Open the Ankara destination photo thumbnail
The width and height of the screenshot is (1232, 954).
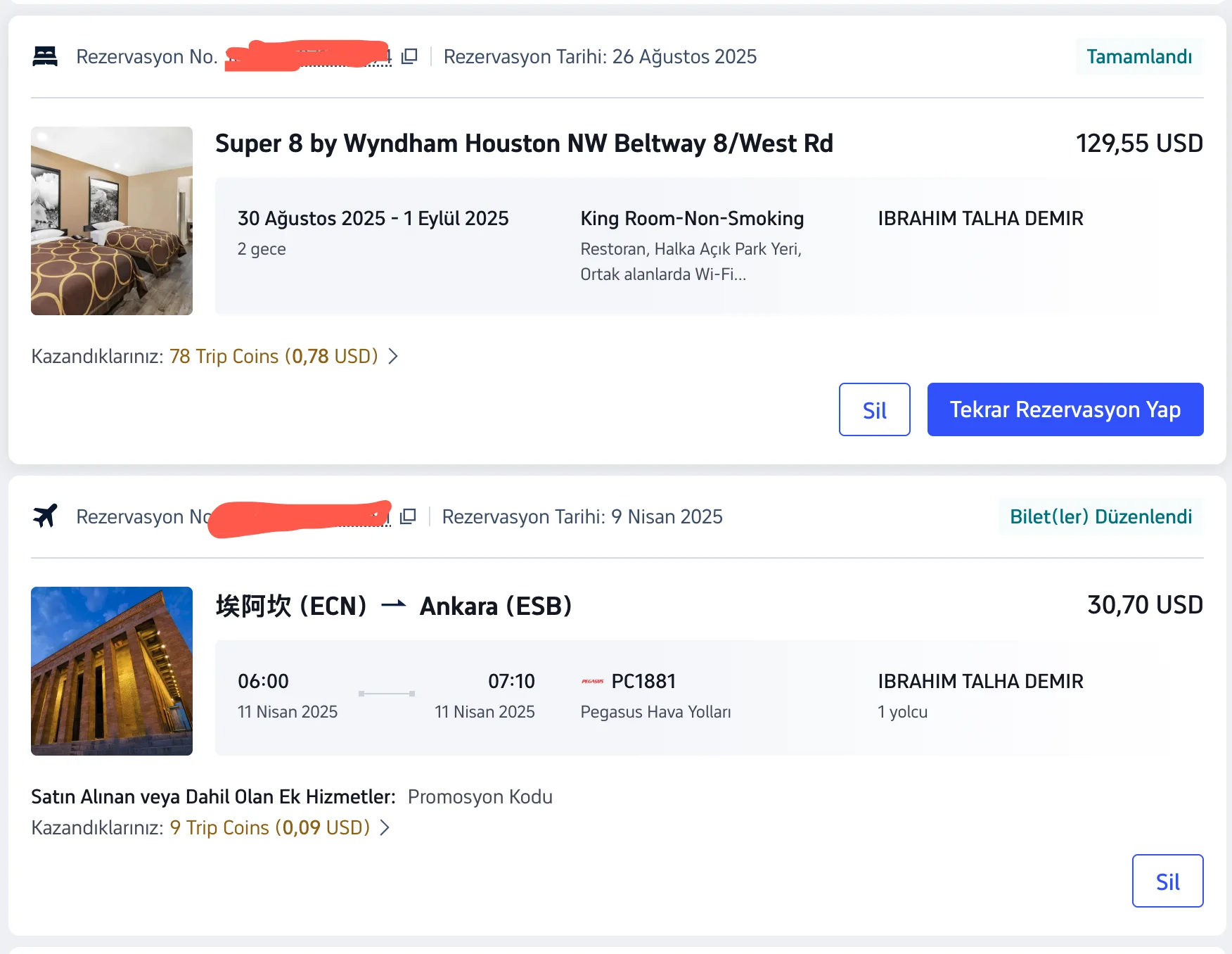[x=112, y=671]
